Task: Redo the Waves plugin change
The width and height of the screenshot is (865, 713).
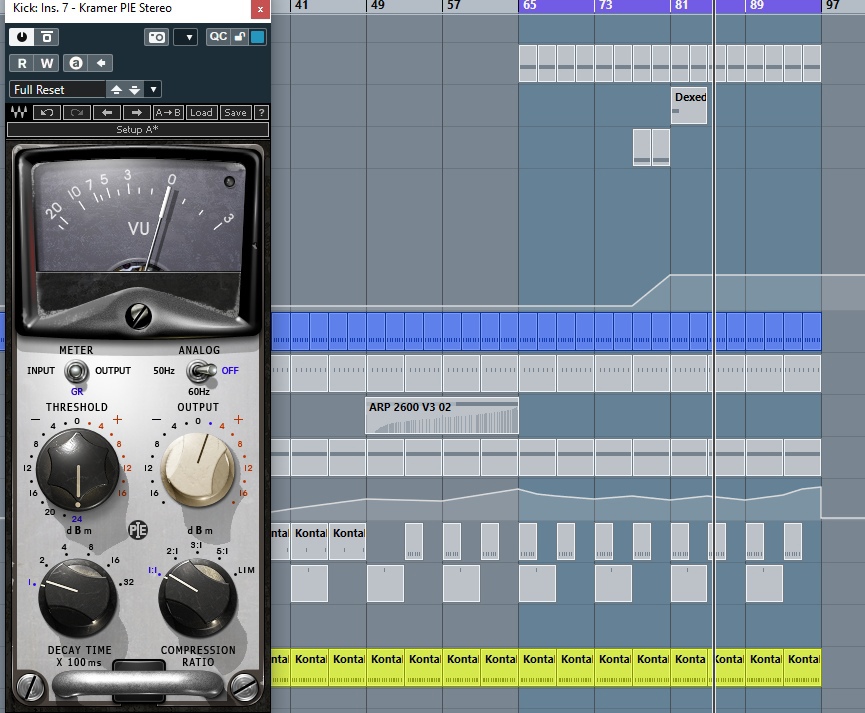Action: tap(77, 113)
